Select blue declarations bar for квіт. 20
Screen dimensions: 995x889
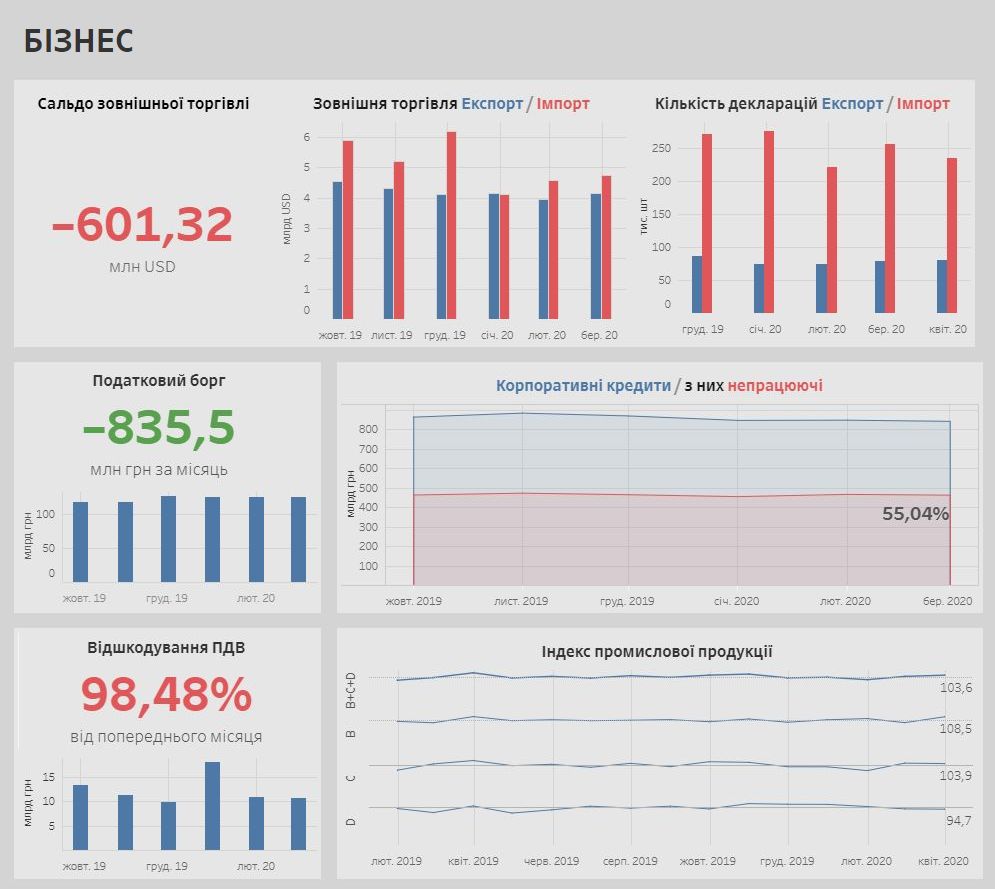pyautogui.click(x=942, y=286)
